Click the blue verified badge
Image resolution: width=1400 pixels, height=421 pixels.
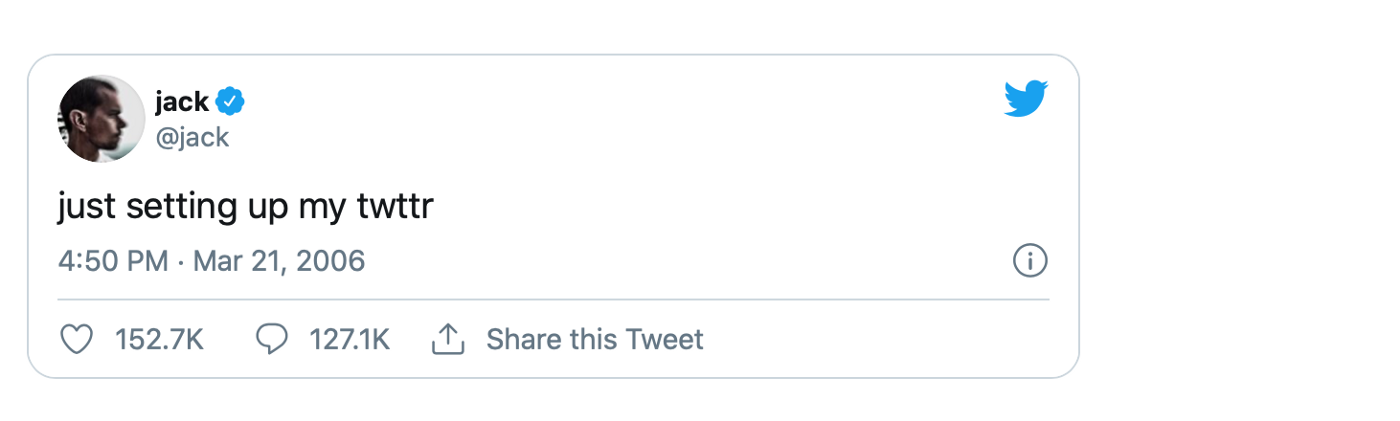[x=232, y=101]
